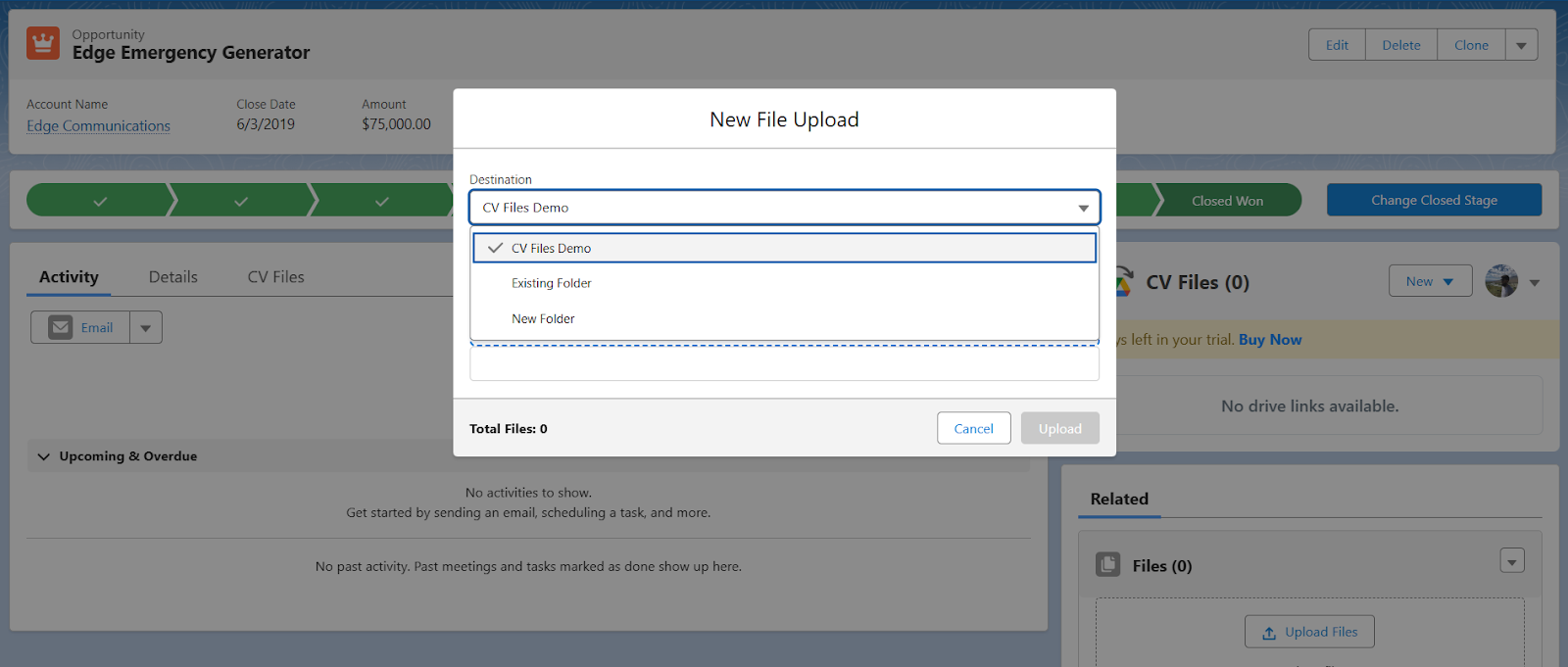Click the disabled Upload button
The image size is (1568, 667).
(1059, 428)
